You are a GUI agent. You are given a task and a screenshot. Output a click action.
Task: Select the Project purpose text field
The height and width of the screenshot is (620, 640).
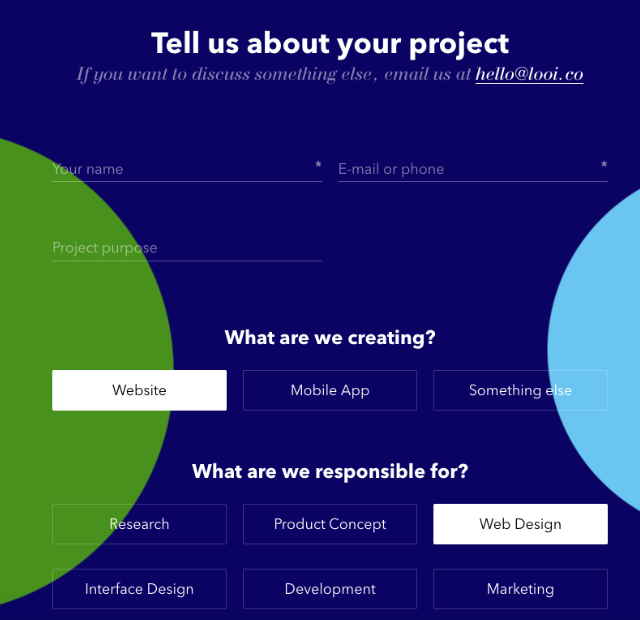coord(187,248)
